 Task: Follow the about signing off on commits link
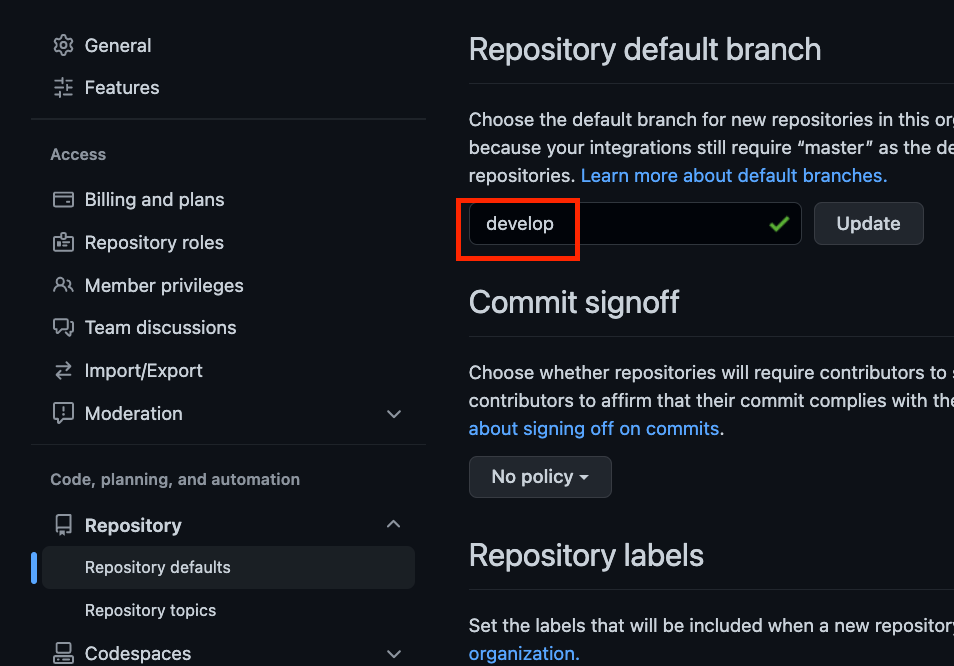pos(594,428)
